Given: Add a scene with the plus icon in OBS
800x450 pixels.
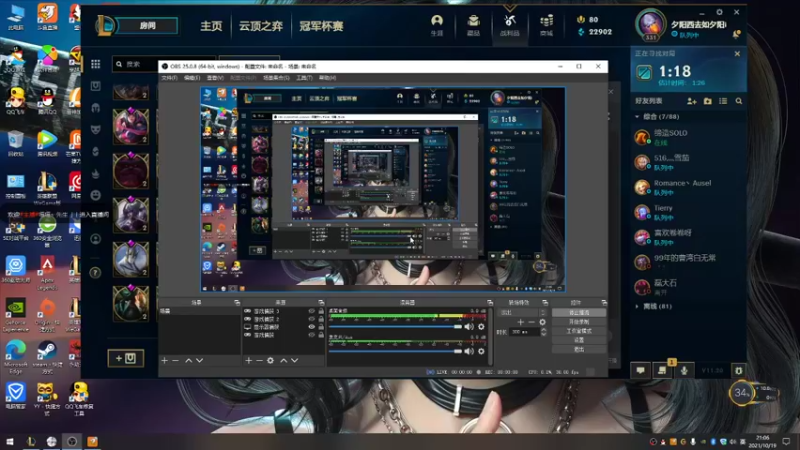Looking at the screenshot, I should tap(164, 360).
